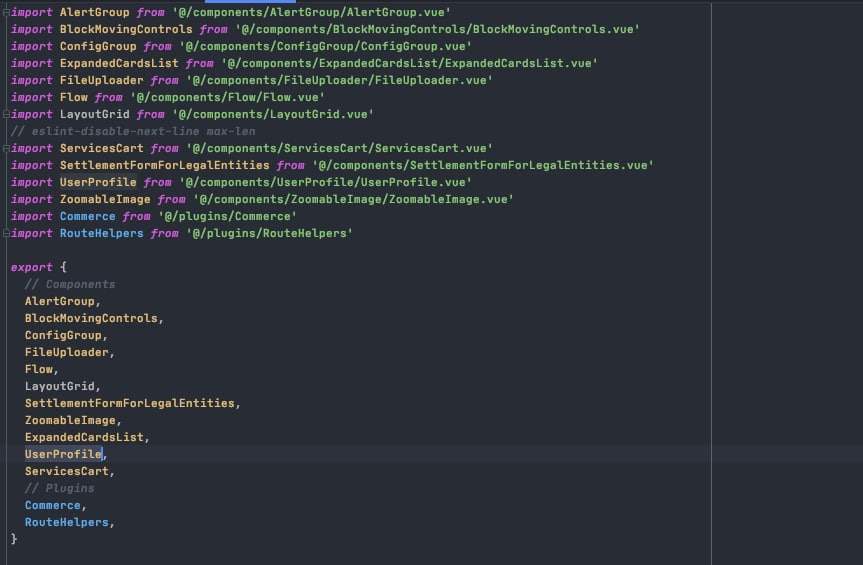Toggle fold marker beside ServicesCart import line
Screen dimensions: 863x565
coord(6,149)
